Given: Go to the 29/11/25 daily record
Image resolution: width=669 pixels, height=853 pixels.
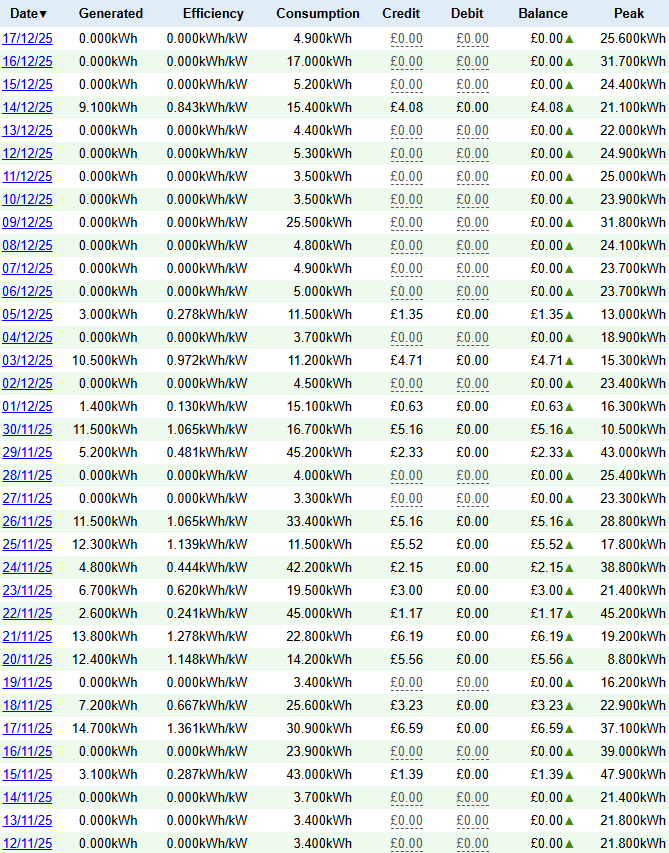Looking at the screenshot, I should coord(27,453).
